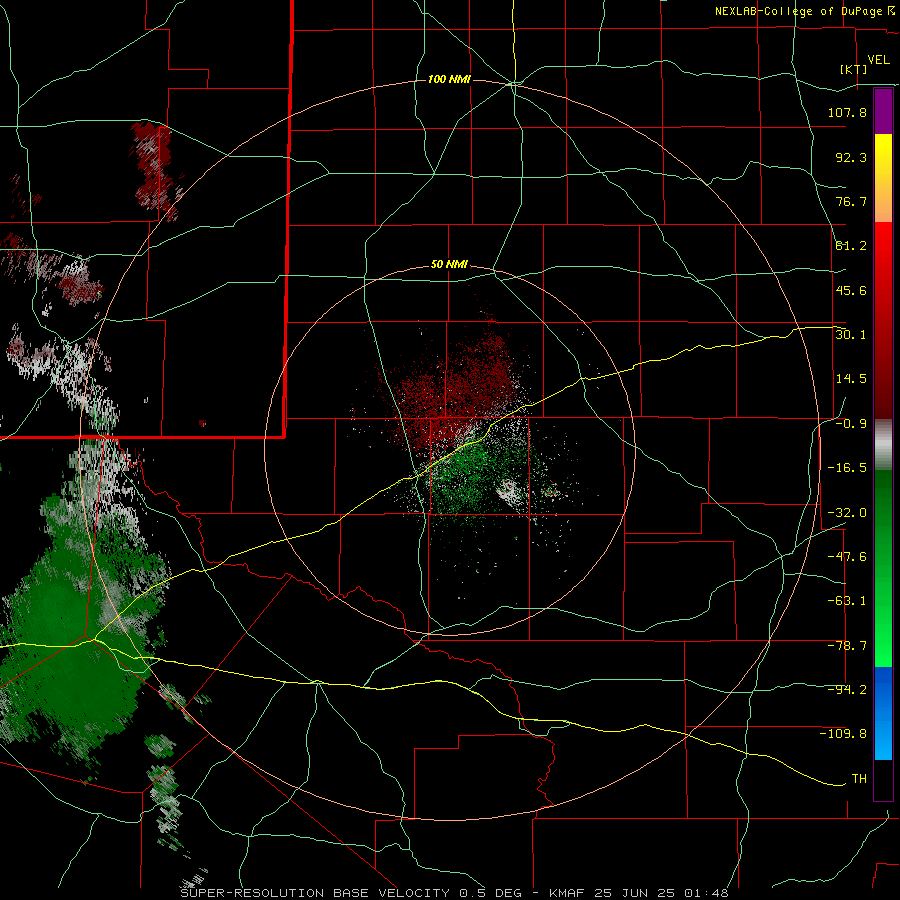Select the -16.5 scale value

[x=847, y=468]
